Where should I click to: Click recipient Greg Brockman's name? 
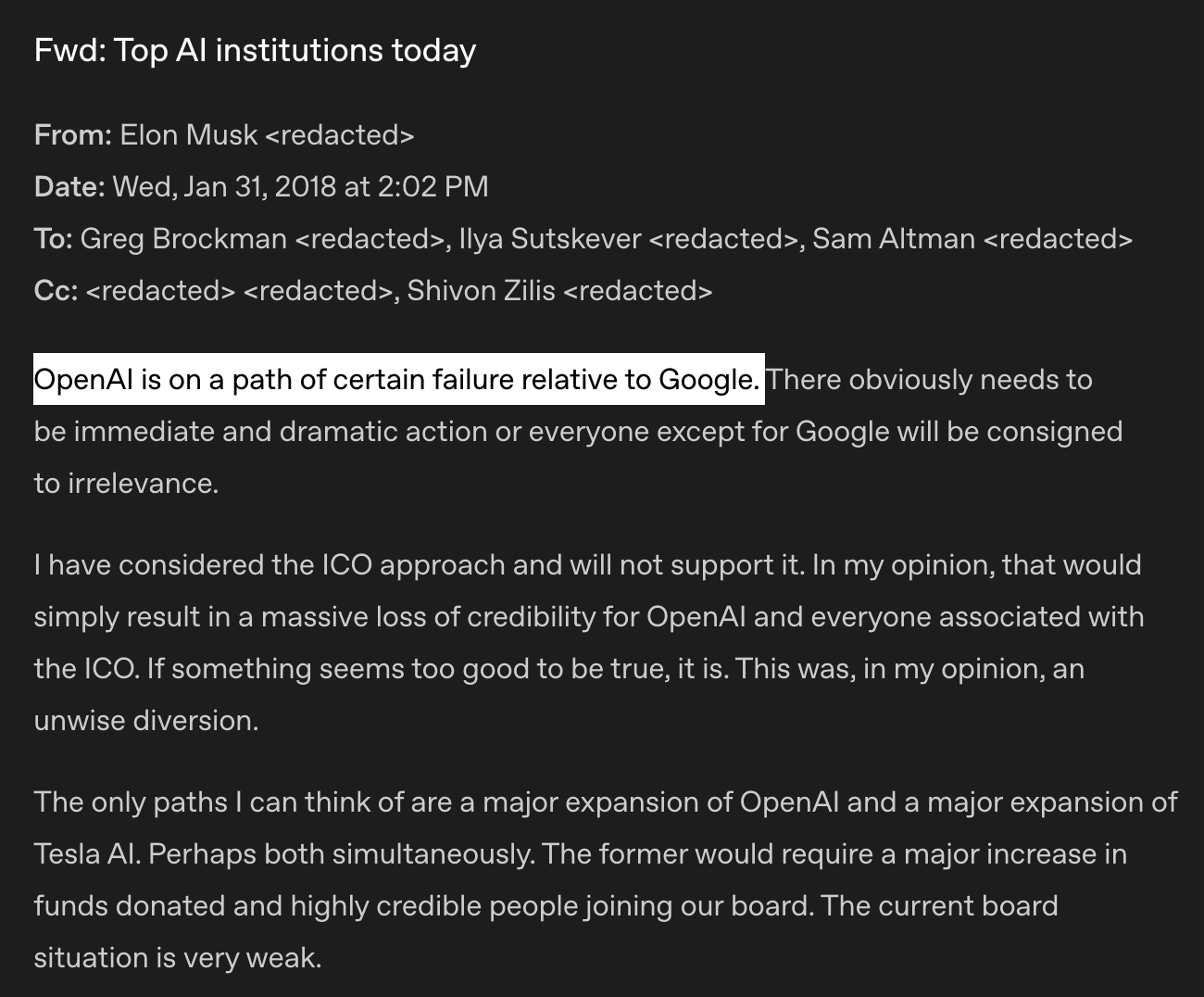tap(183, 239)
